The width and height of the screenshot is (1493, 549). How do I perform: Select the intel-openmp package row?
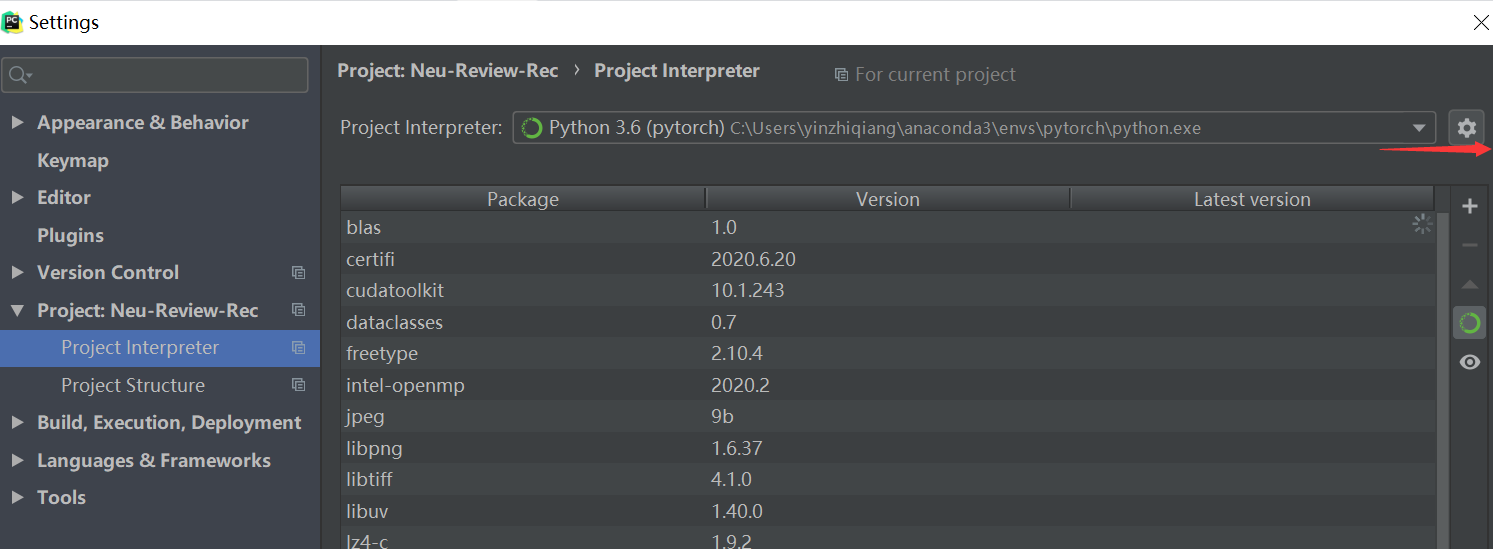click(x=888, y=385)
